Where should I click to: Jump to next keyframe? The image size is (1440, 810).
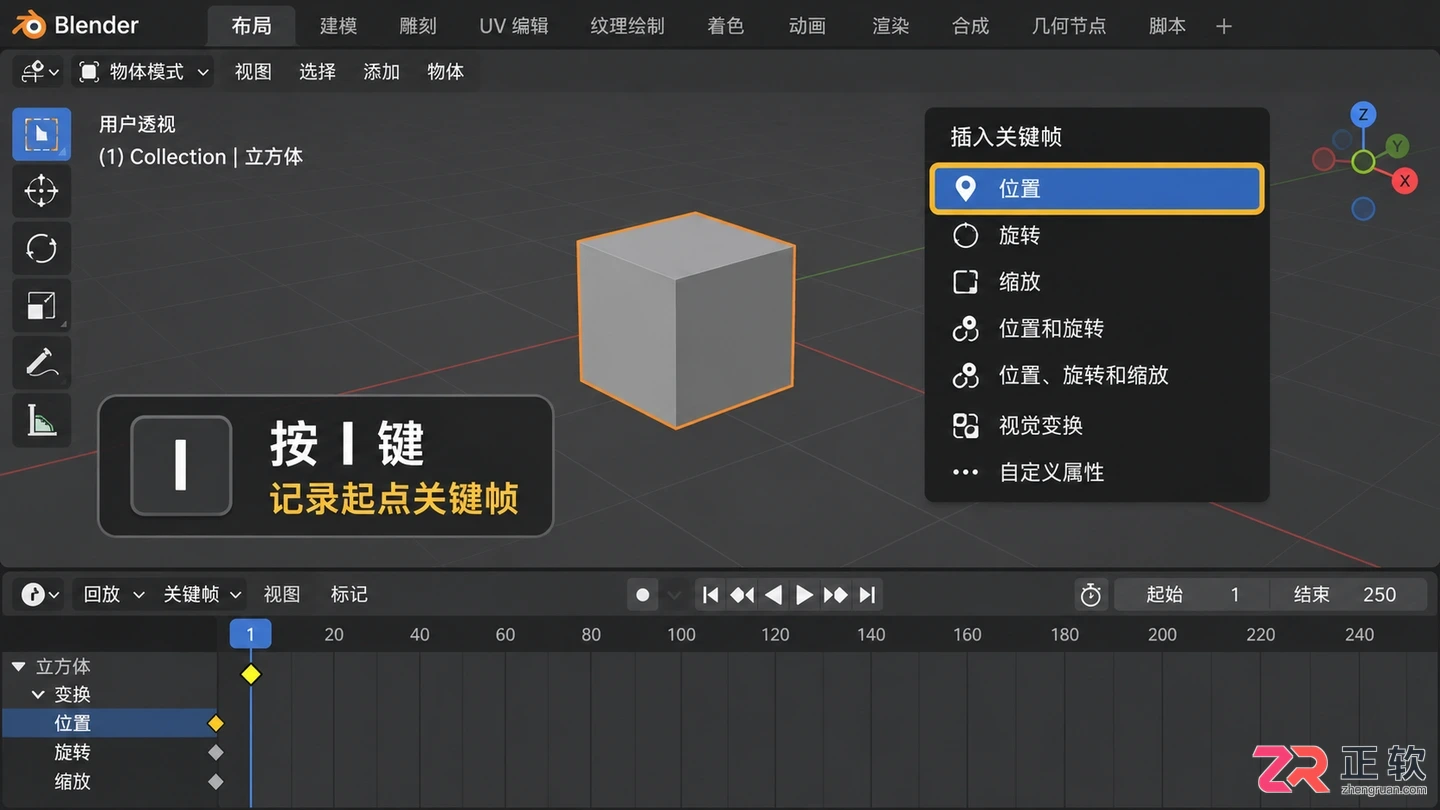(x=836, y=595)
